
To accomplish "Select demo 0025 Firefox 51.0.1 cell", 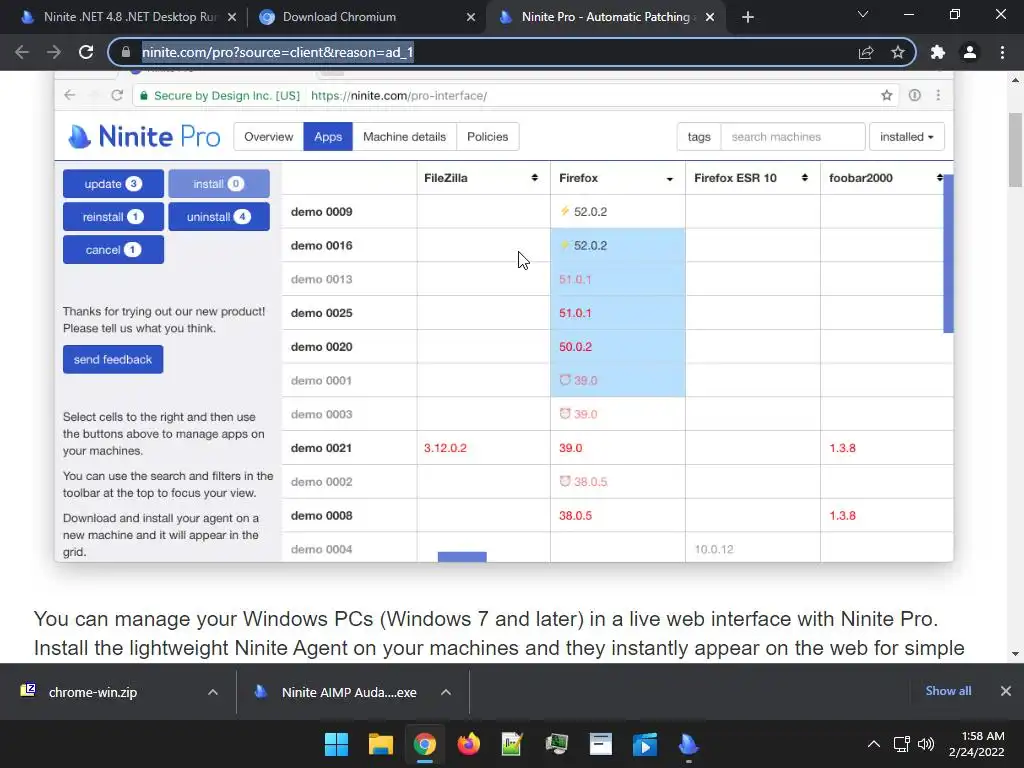I will [x=618, y=313].
